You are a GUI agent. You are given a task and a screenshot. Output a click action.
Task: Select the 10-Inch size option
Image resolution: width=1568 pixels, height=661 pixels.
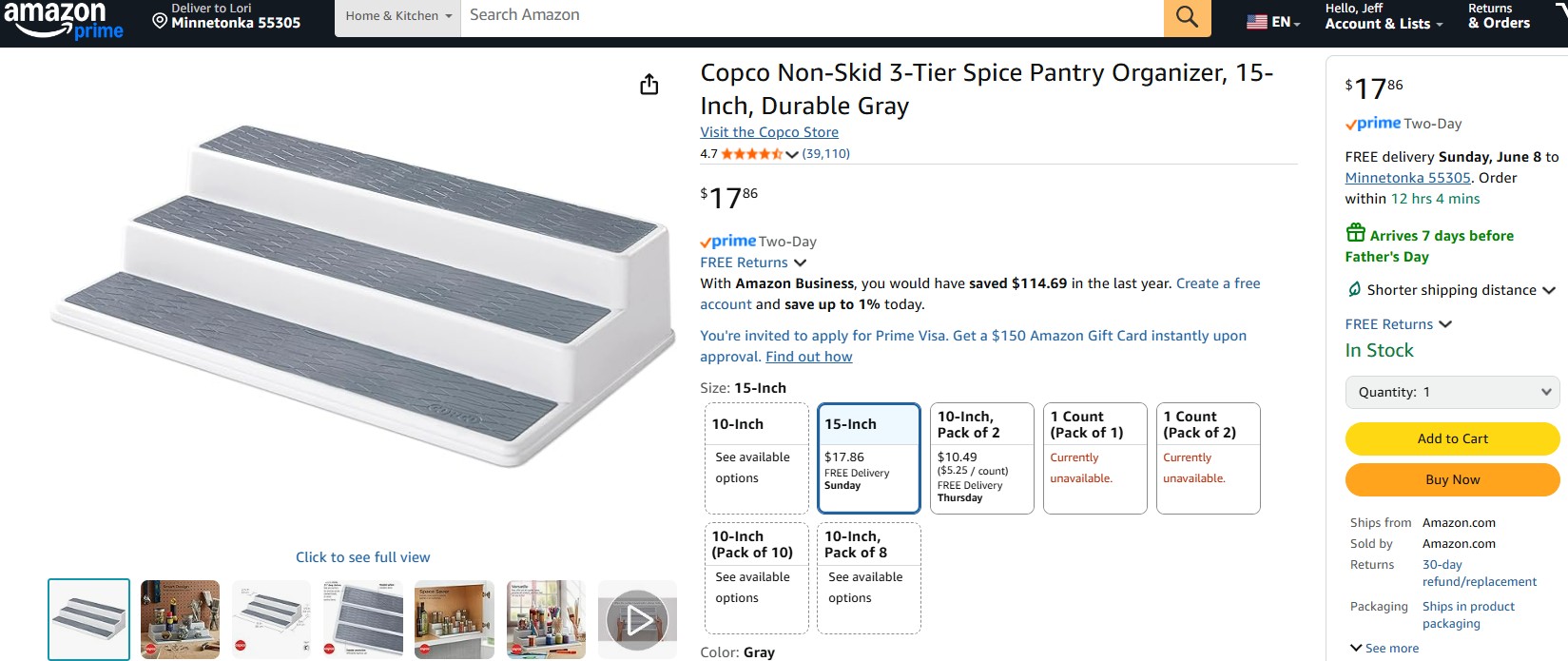click(x=757, y=457)
